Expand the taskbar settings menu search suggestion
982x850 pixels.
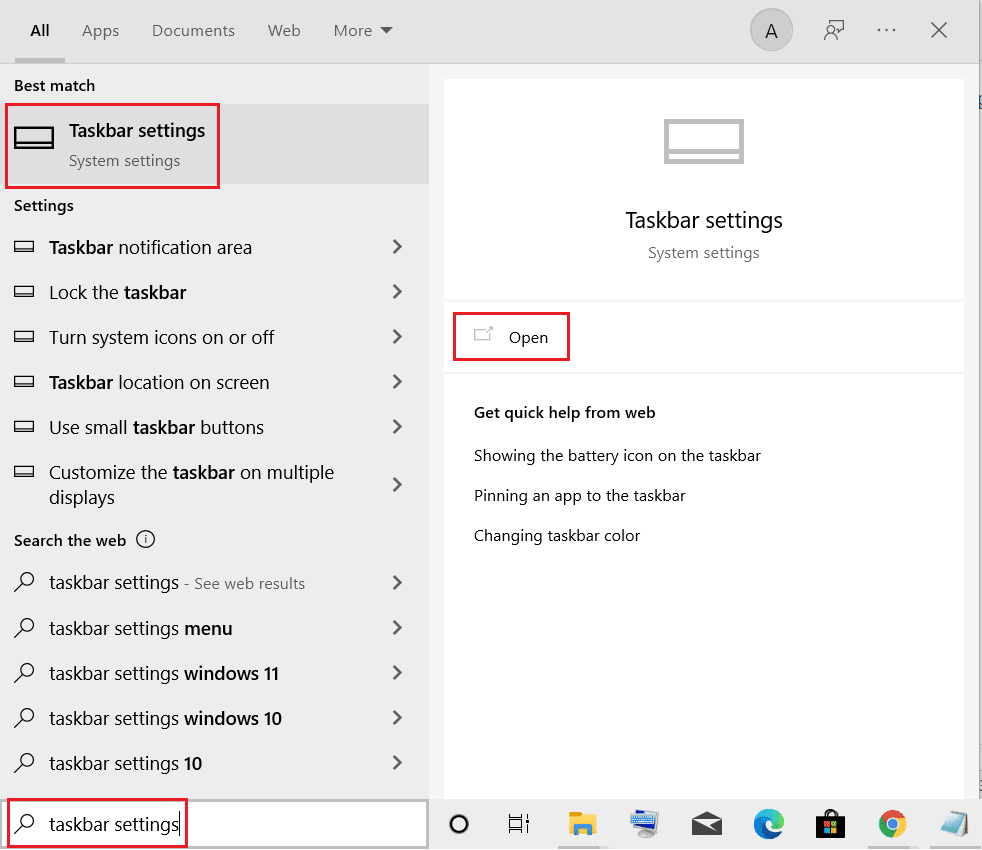coord(141,628)
